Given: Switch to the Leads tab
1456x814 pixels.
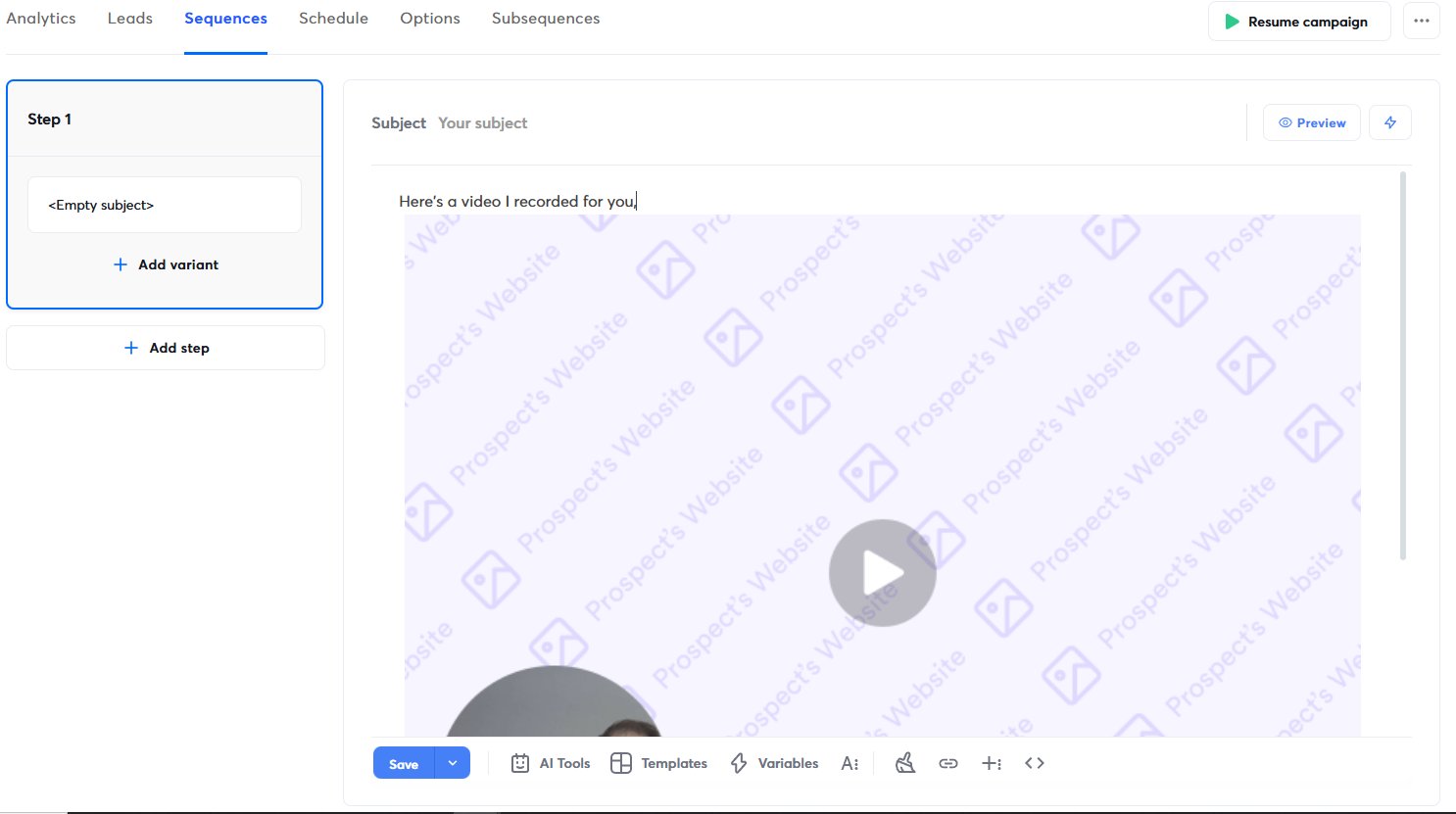Looking at the screenshot, I should (130, 19).
